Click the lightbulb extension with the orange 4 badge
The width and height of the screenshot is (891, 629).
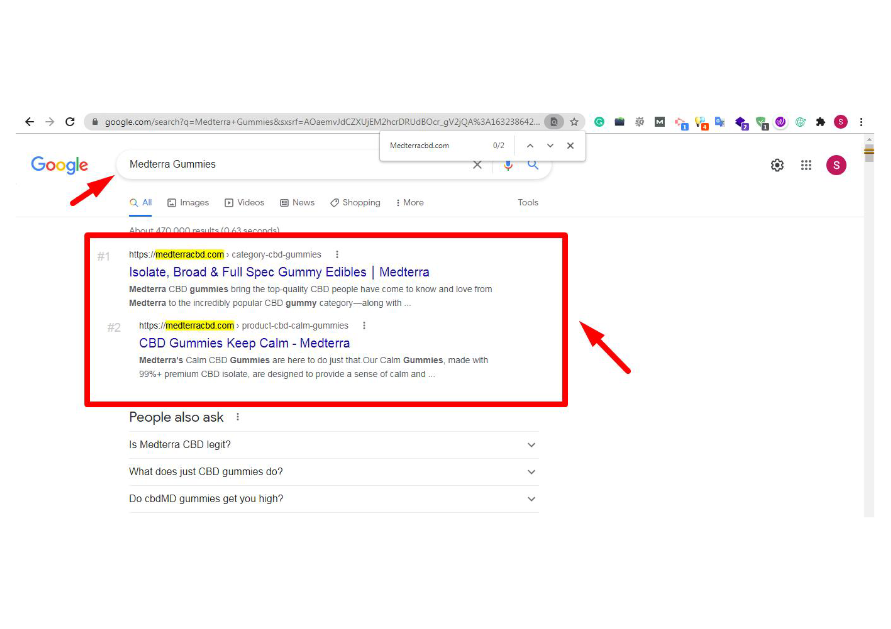click(x=702, y=123)
